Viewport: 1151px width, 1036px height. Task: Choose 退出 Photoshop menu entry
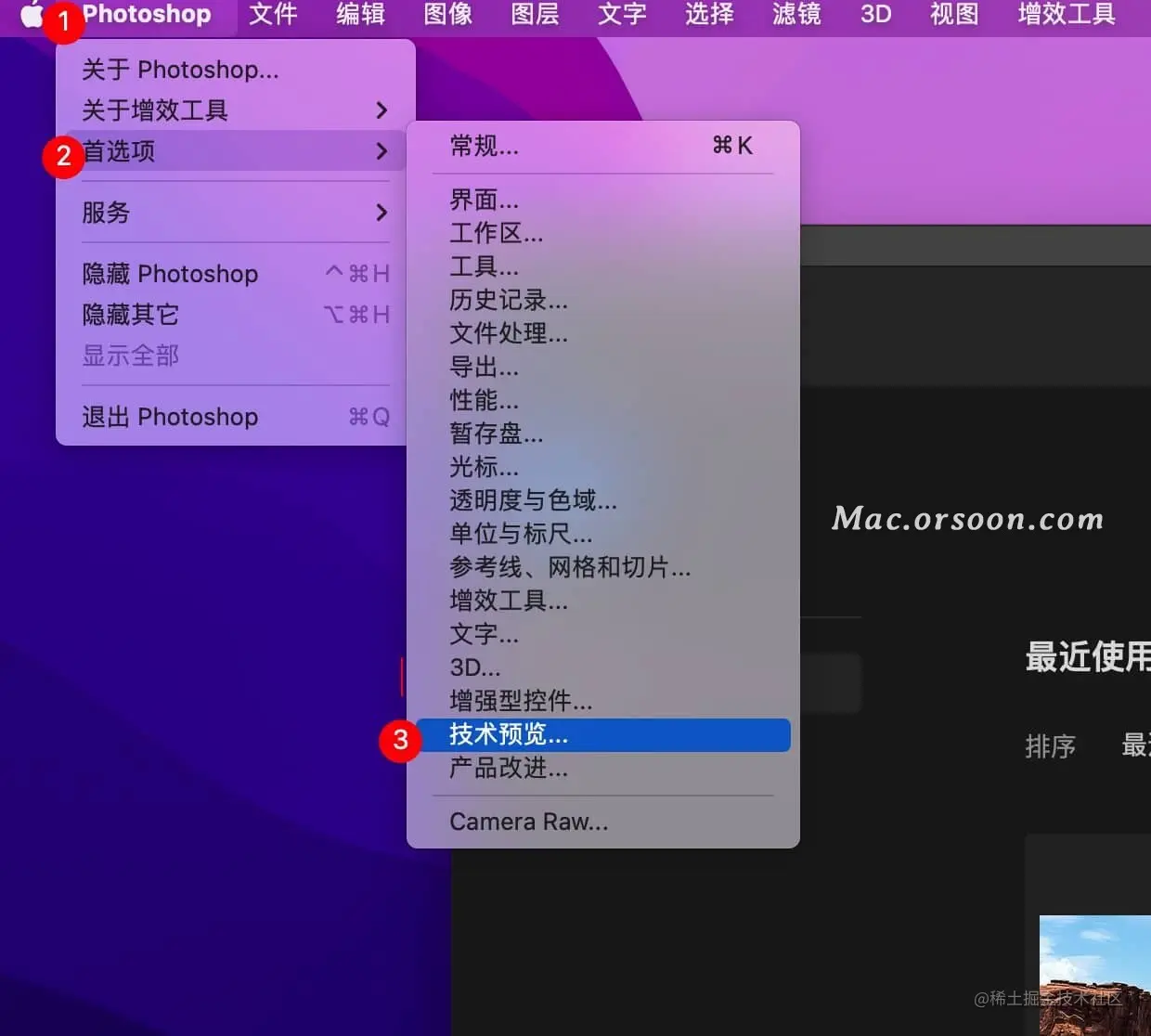click(x=236, y=417)
